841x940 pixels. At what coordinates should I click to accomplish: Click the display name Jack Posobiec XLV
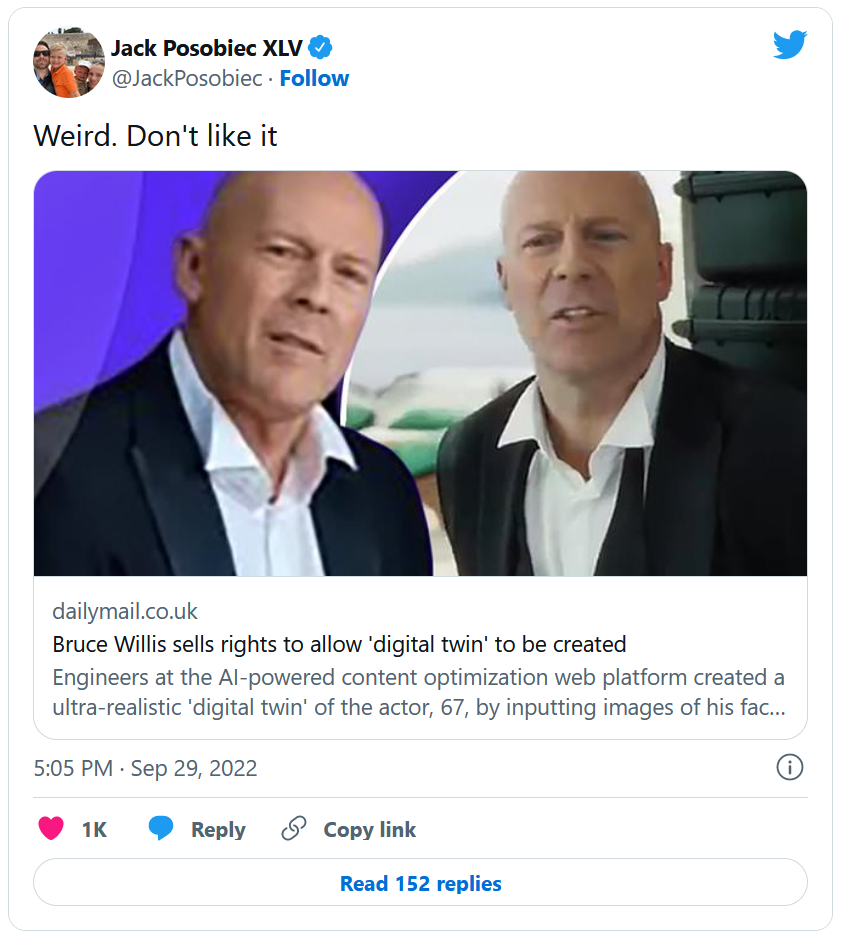click(206, 47)
